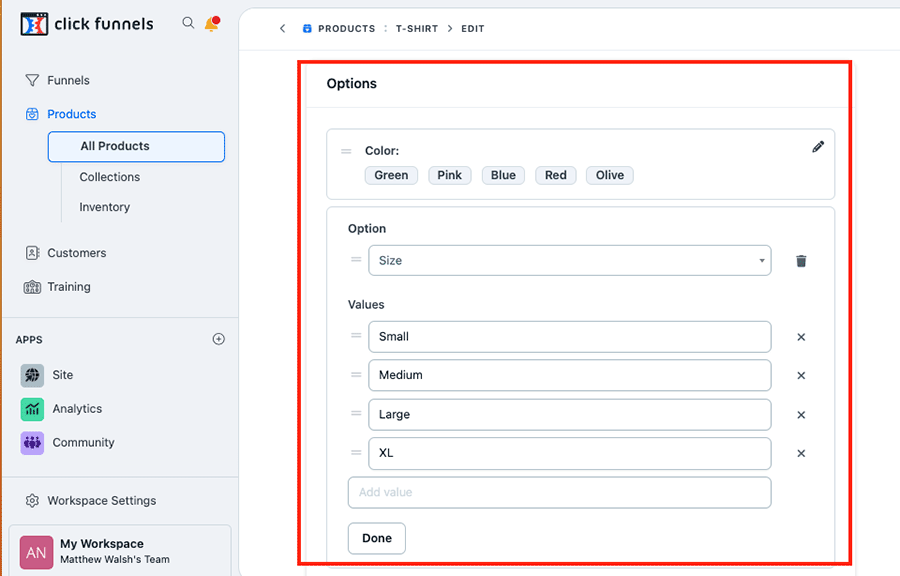Remove the Large value
This screenshot has height=576, width=900.
click(x=801, y=415)
